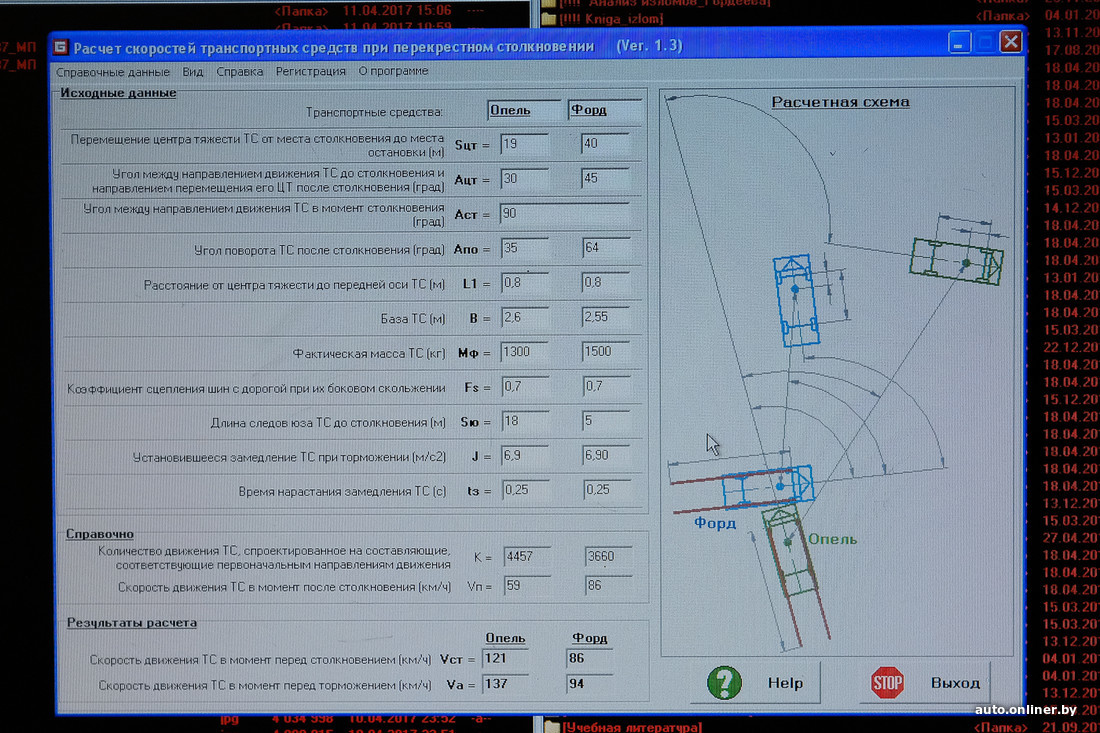Screen dimensions: 1100x733
Task: Open the Справочные данные menu
Action: pyautogui.click(x=113, y=72)
